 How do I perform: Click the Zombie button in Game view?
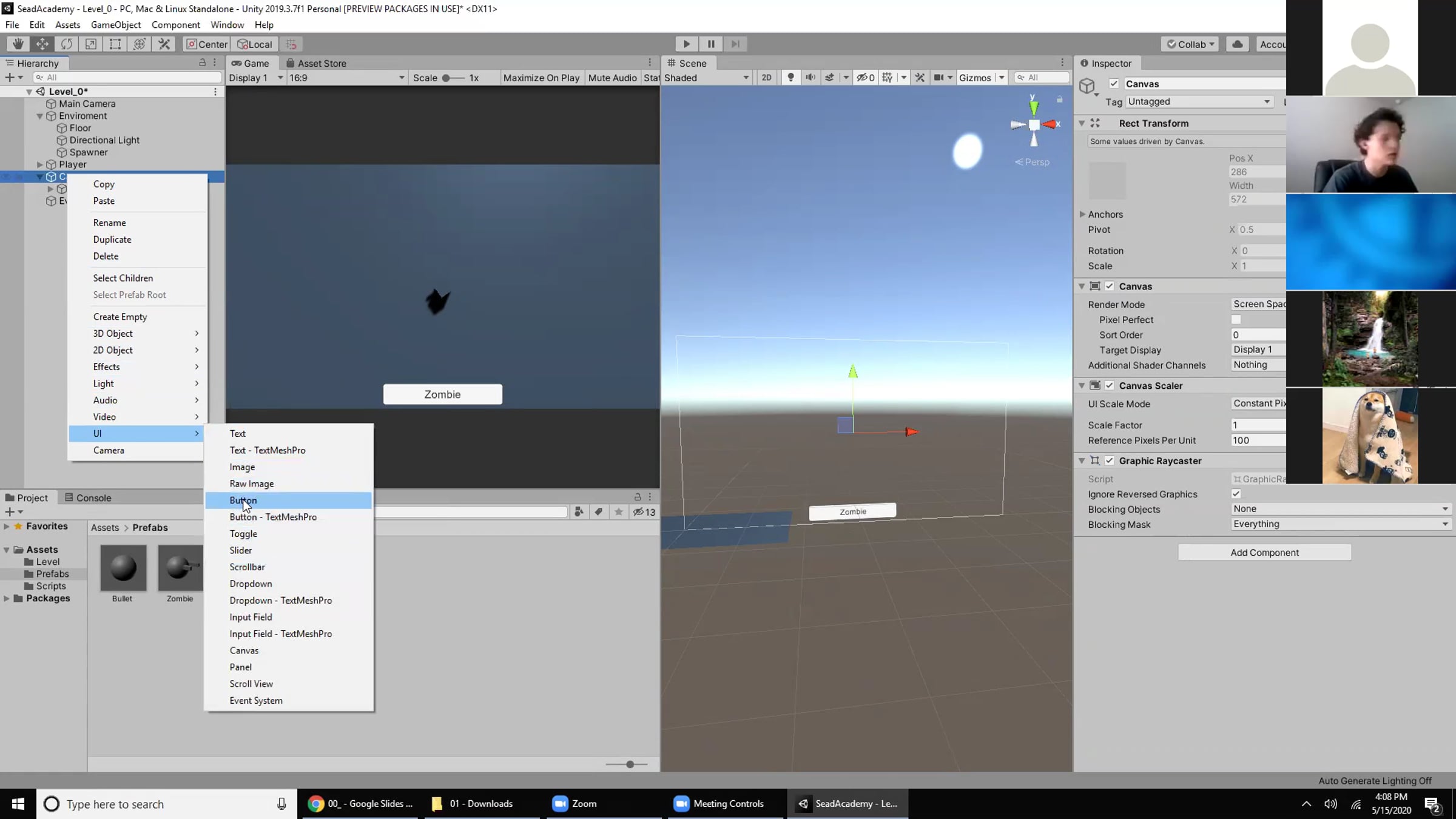[442, 394]
